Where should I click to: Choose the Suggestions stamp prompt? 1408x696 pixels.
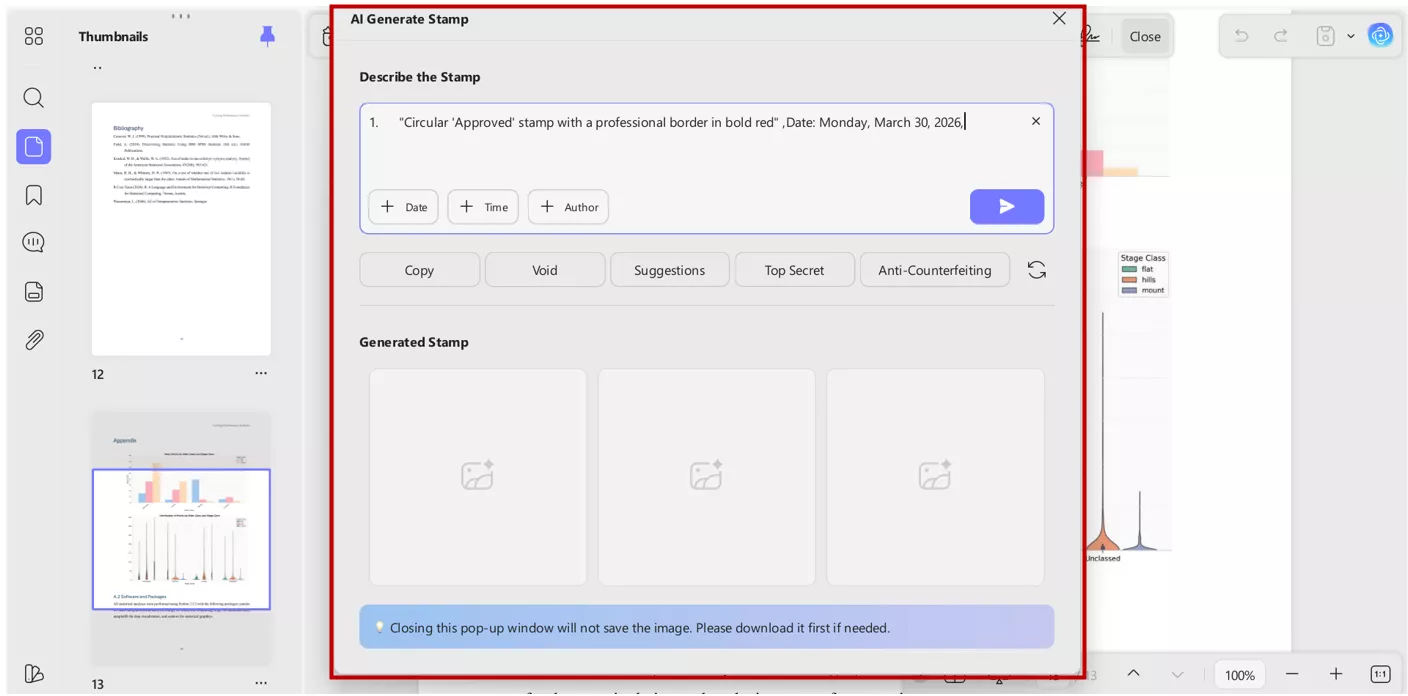click(x=670, y=270)
